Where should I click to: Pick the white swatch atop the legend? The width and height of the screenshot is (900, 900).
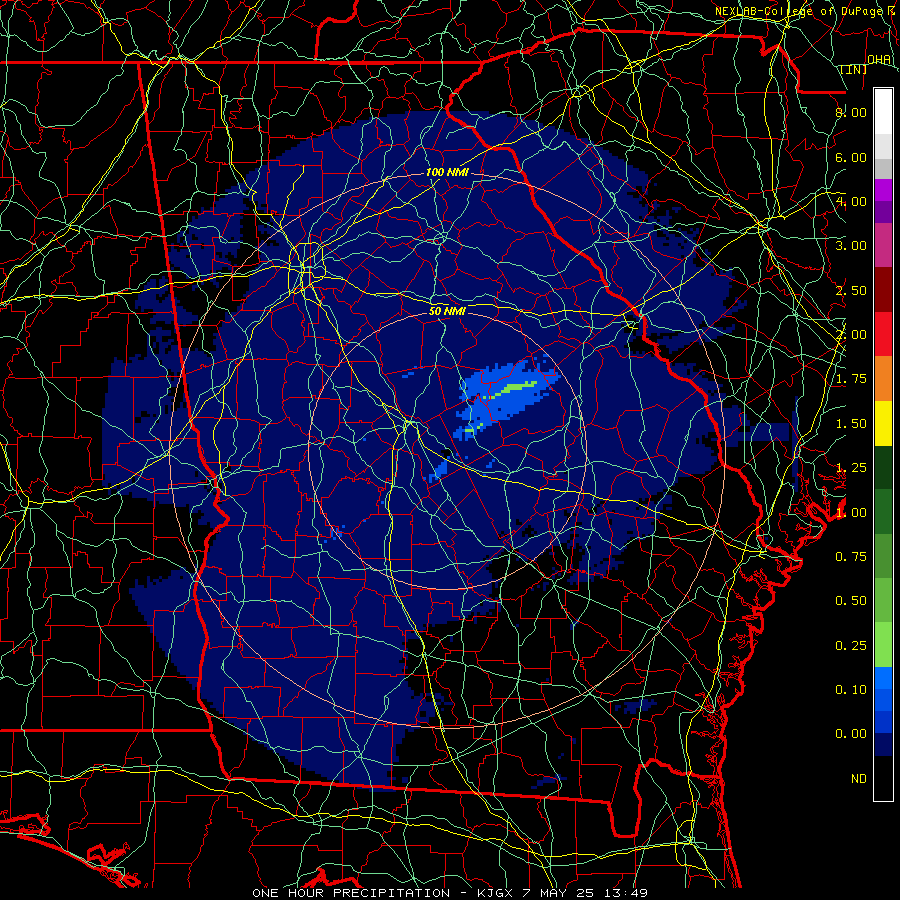(883, 112)
